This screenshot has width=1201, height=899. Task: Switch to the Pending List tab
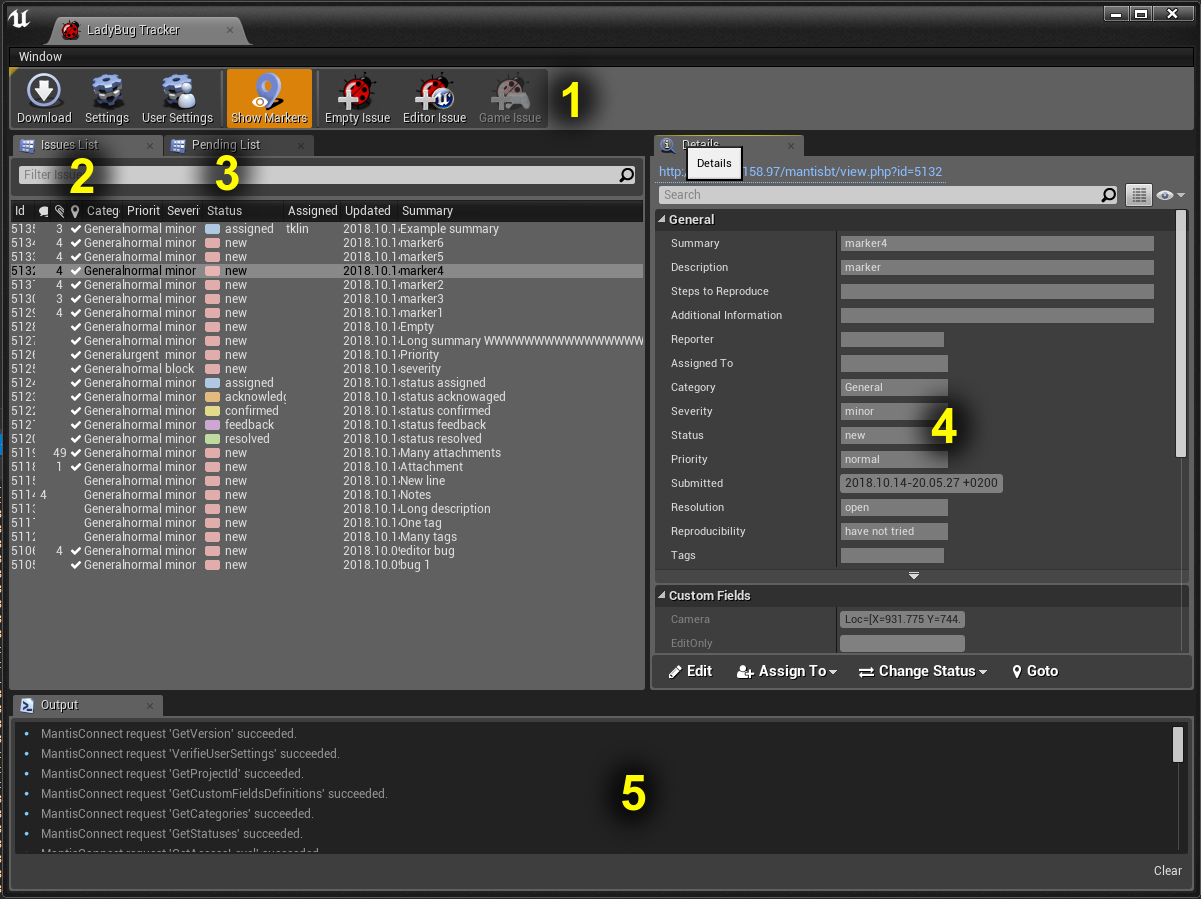[226, 145]
